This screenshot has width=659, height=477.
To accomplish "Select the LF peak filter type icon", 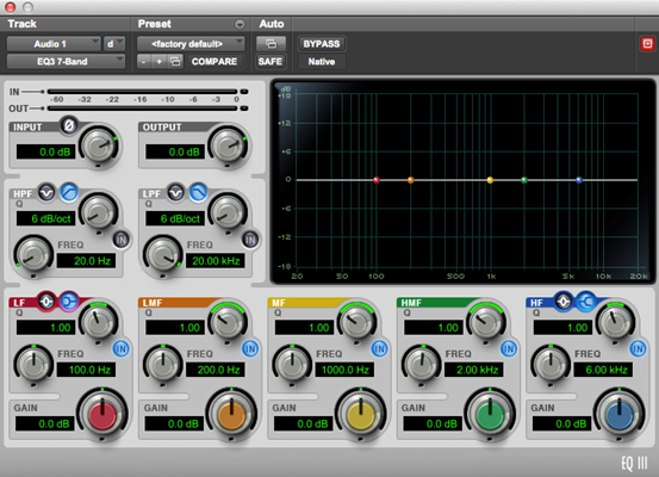I will click(x=48, y=300).
